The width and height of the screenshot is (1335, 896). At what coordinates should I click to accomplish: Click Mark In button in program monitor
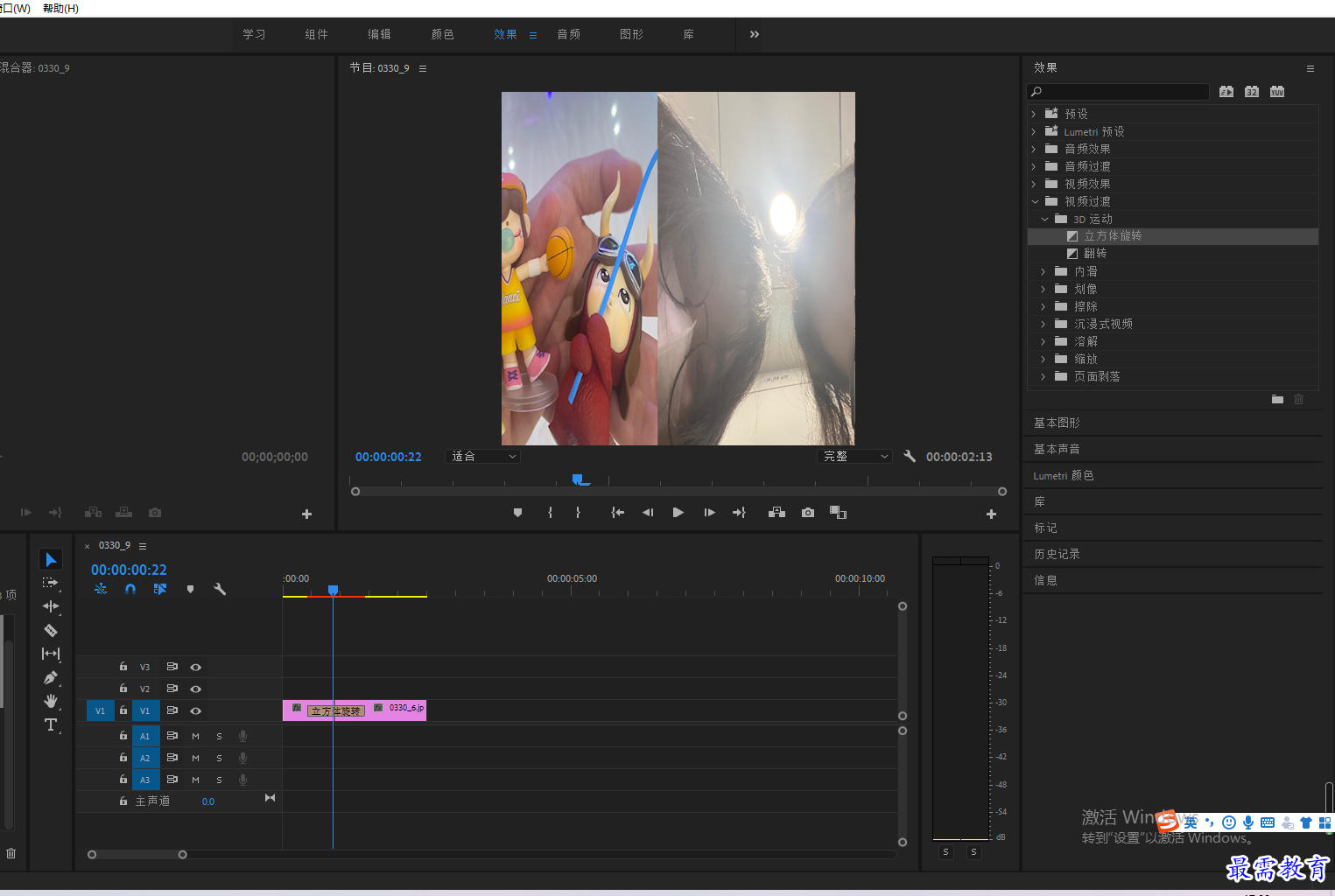coord(550,513)
